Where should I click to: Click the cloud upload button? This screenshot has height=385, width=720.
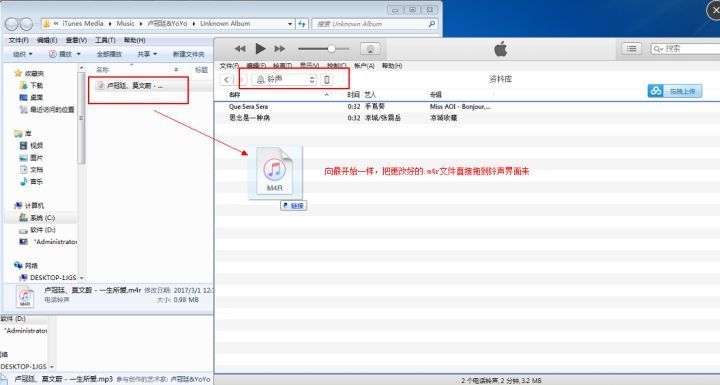675,91
